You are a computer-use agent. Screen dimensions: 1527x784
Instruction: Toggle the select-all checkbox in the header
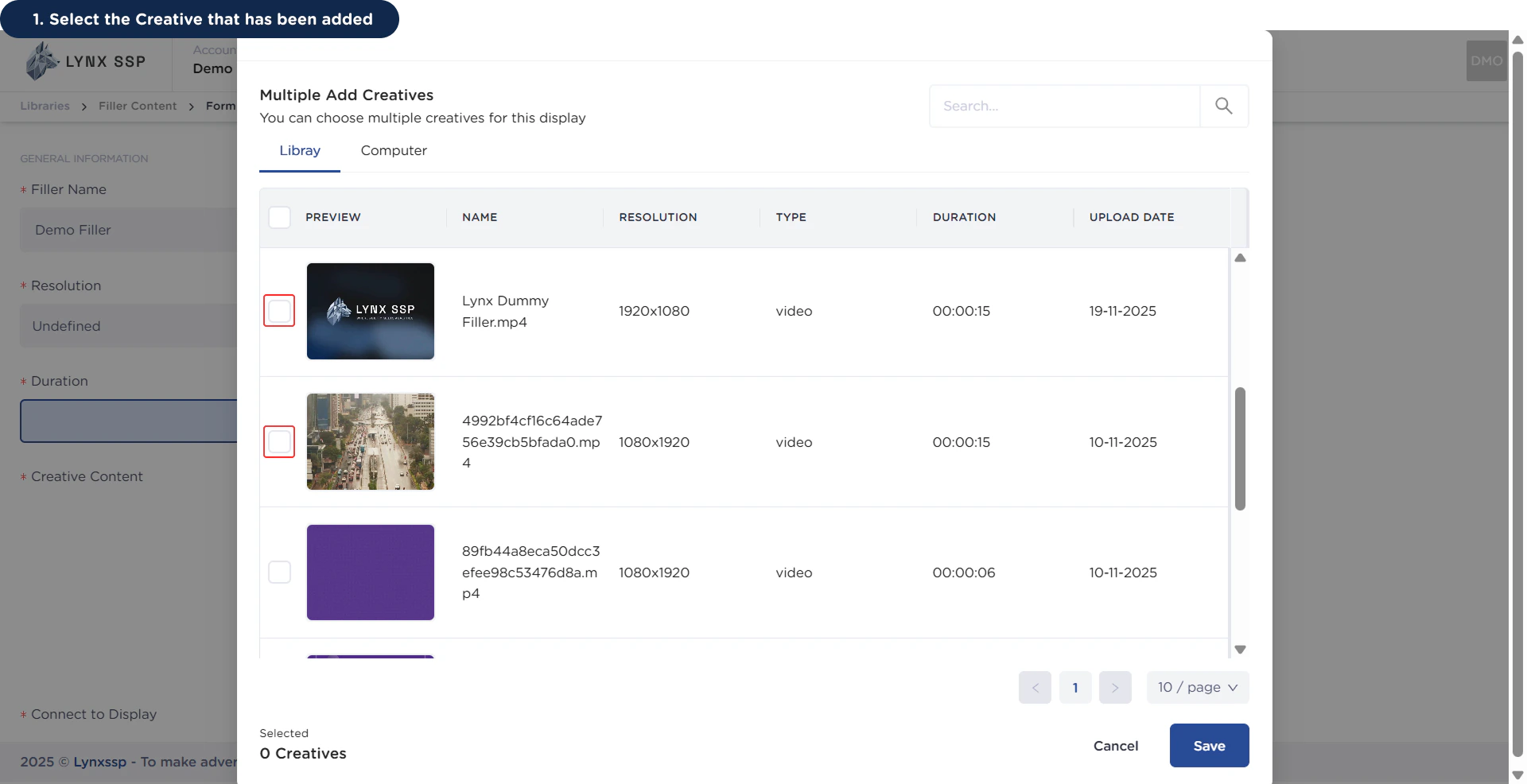pos(279,217)
